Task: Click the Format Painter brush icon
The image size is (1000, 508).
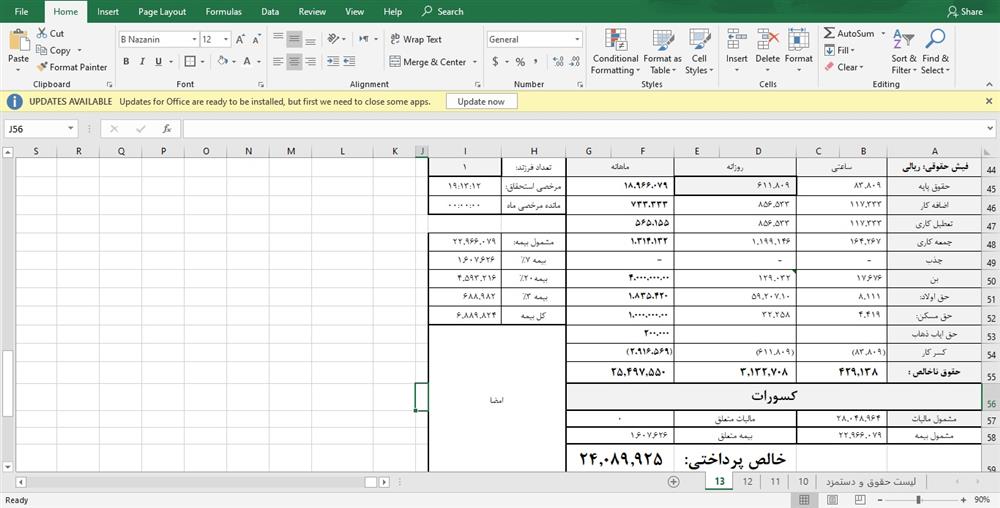Action: tap(42, 67)
